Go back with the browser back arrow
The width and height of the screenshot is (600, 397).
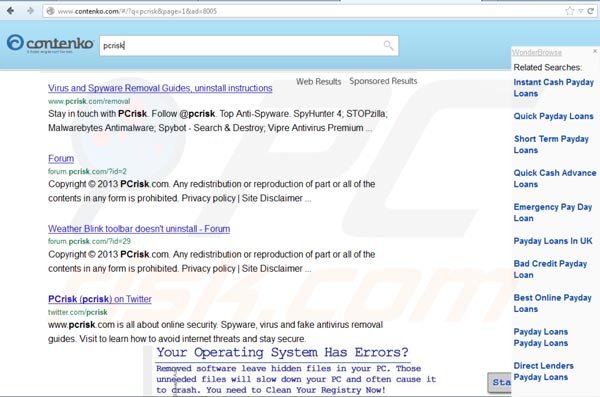tap(10, 11)
